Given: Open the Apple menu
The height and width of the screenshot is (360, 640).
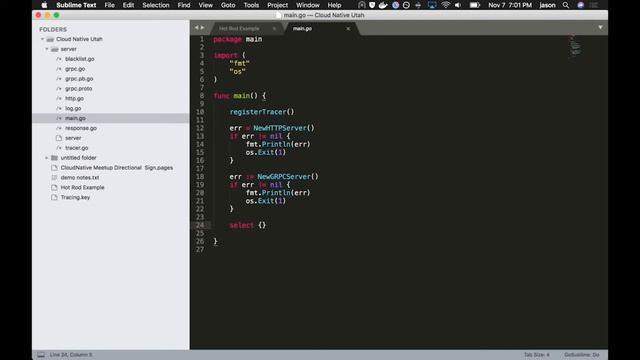Looking at the screenshot, I should (x=44, y=5).
